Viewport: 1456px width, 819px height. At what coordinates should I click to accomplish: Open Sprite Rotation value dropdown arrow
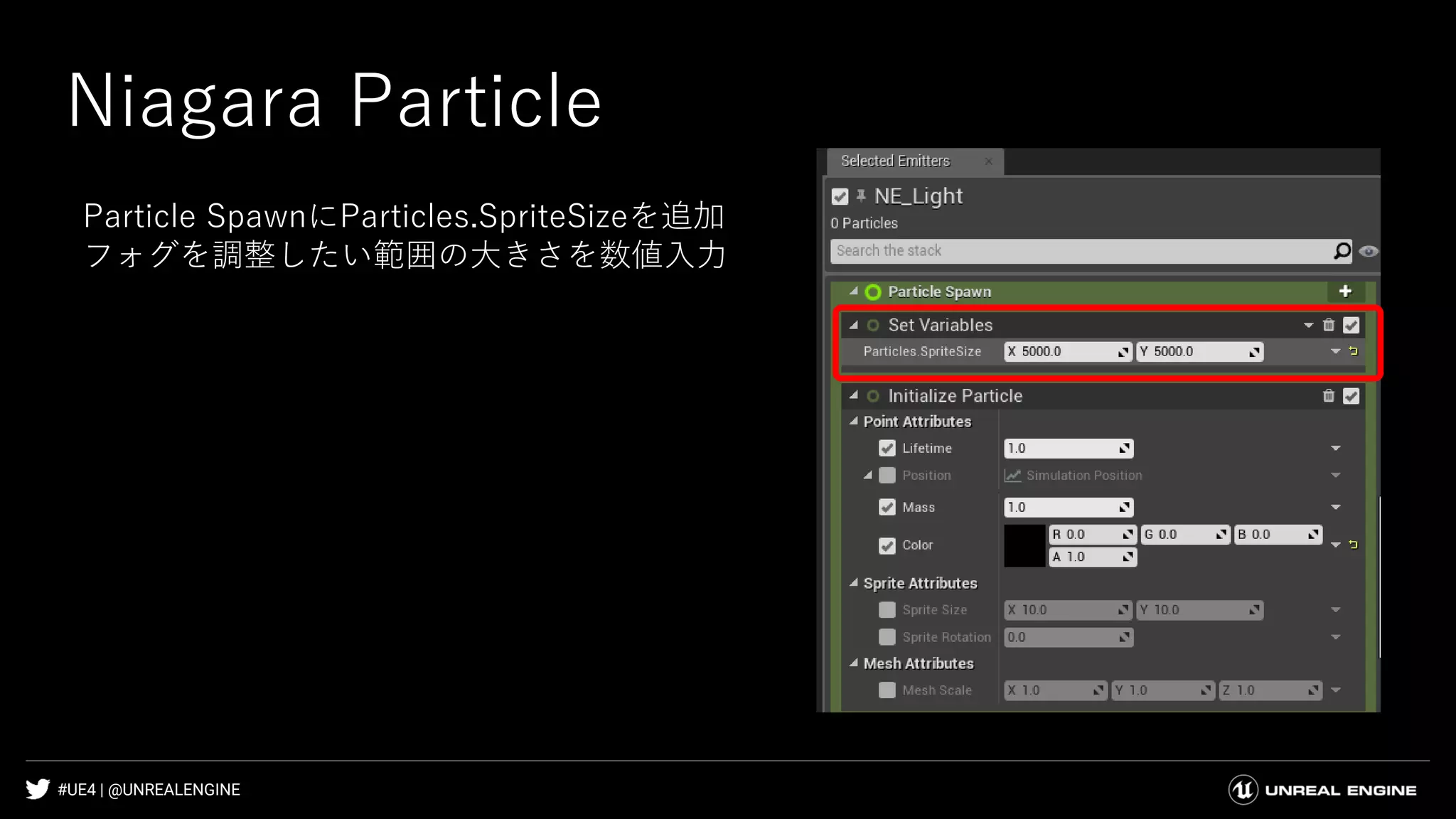(1335, 637)
